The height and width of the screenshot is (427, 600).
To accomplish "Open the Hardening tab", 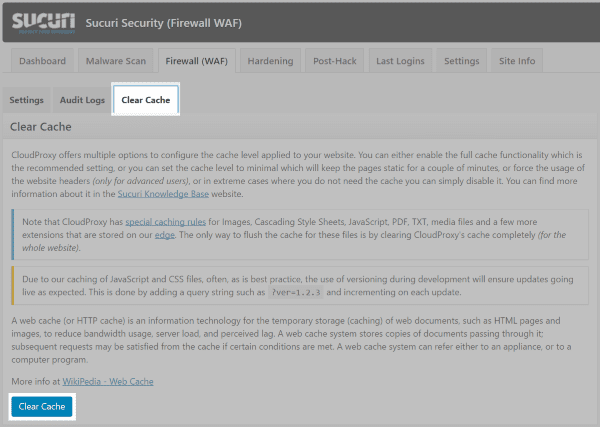I will [x=270, y=61].
